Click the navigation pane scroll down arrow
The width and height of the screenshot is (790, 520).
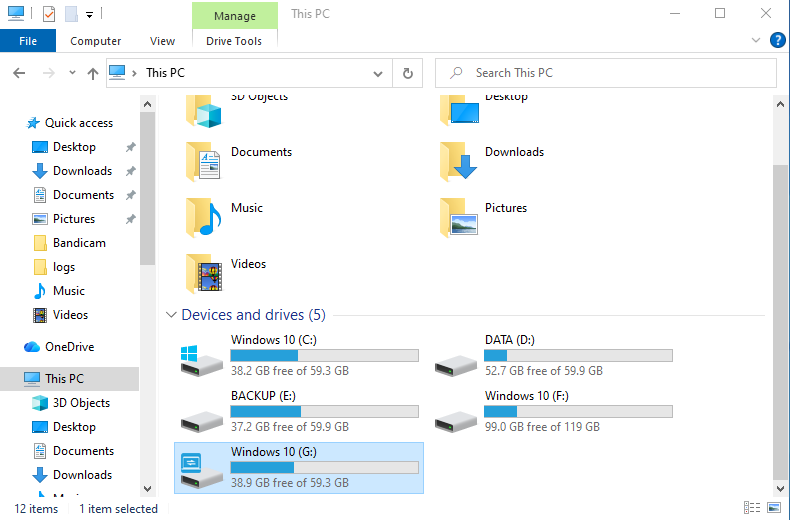(x=147, y=488)
